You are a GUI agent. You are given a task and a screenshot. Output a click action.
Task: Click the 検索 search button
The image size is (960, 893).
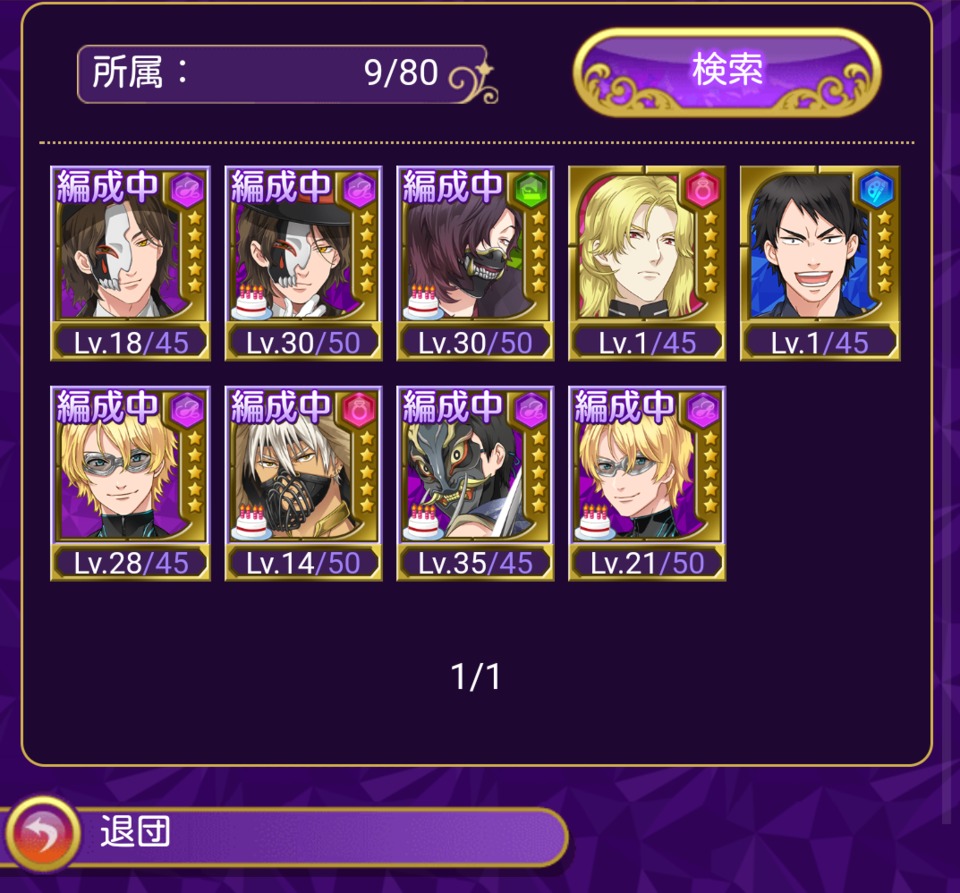point(727,72)
